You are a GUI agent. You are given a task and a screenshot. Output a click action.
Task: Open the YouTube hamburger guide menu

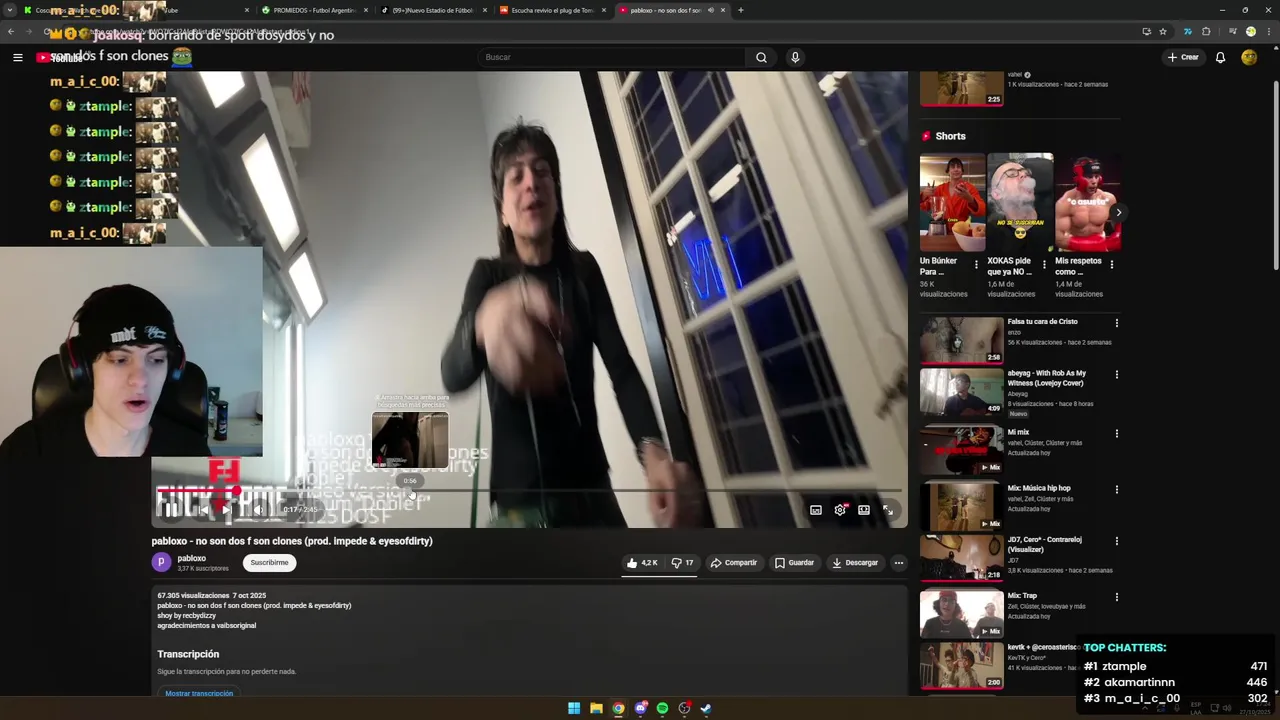click(x=17, y=57)
